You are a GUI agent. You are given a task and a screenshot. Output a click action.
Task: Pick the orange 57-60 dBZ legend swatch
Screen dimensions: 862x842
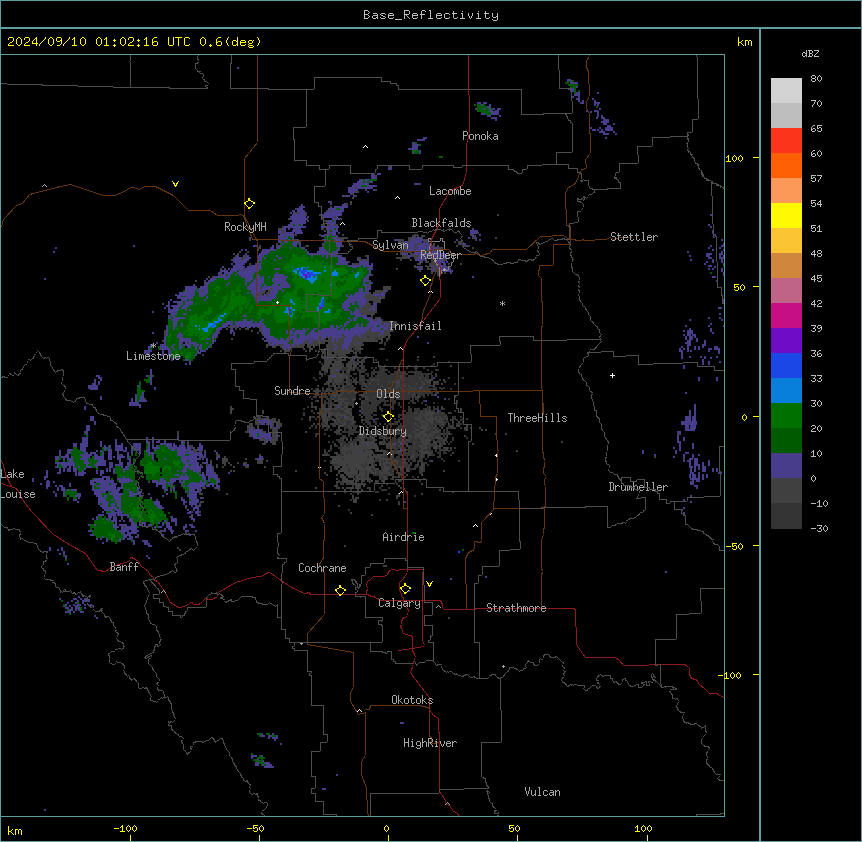pos(786,165)
